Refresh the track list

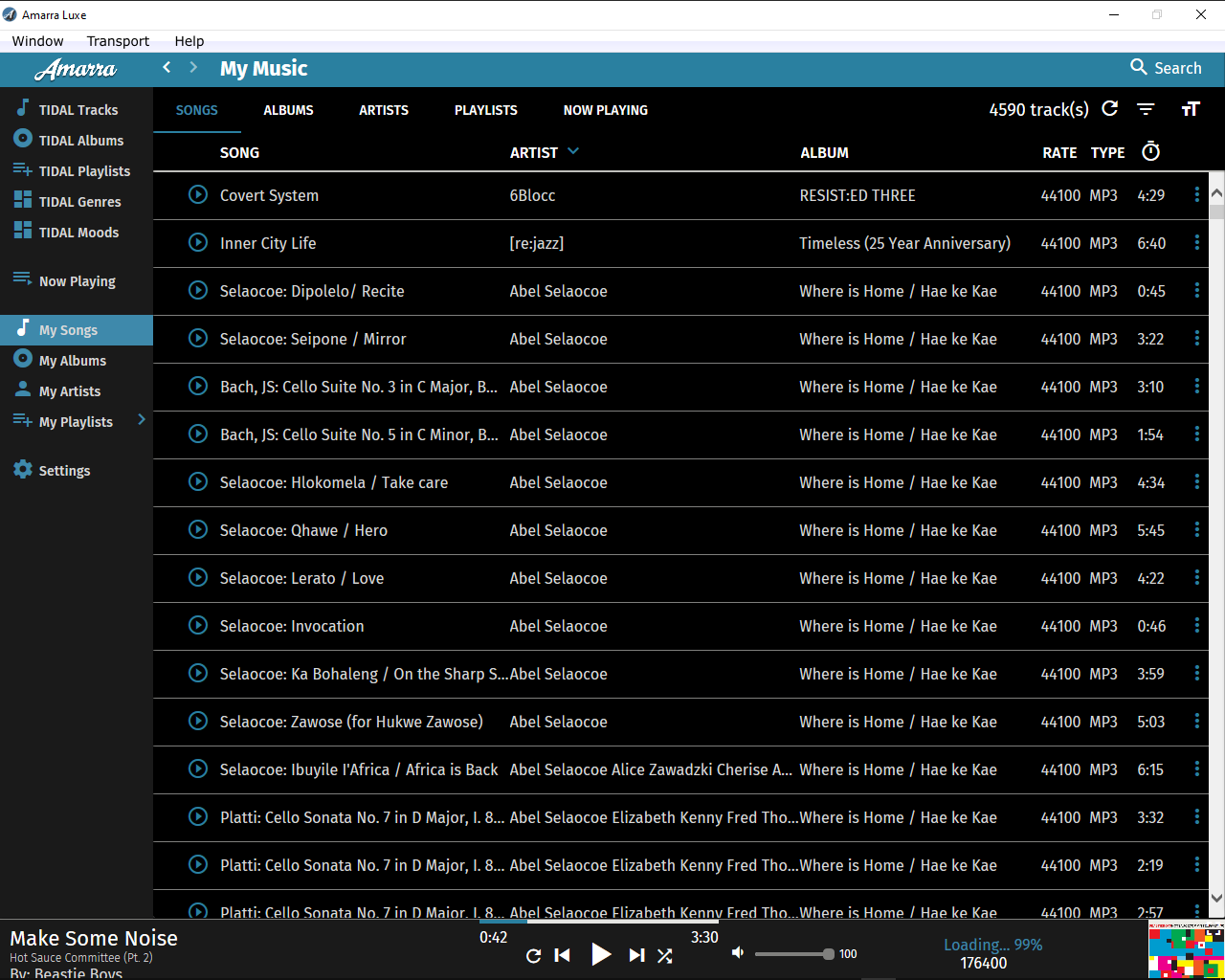click(x=1110, y=109)
